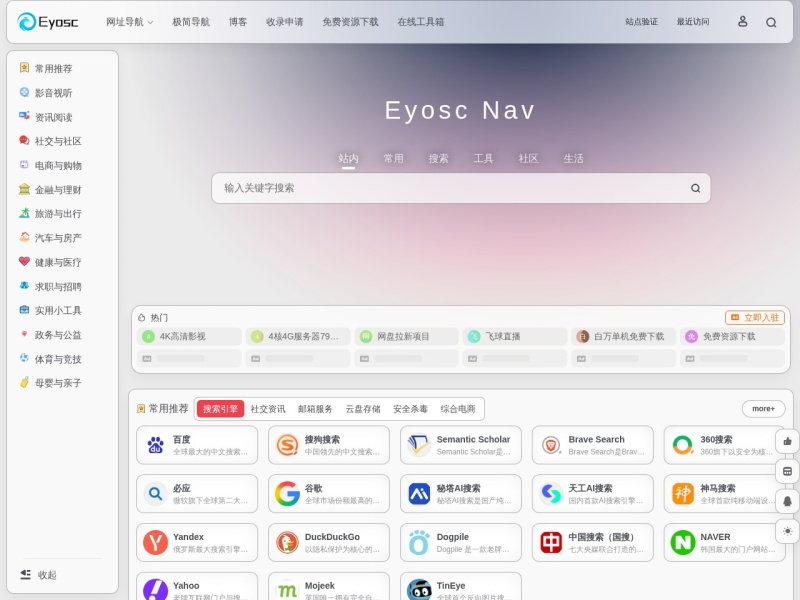
Task: Open hot link 白万单机免费下载
Action: point(623,336)
